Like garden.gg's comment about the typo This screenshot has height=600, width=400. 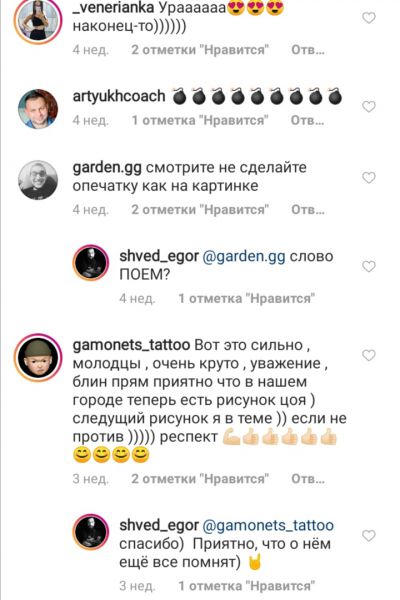tap(369, 178)
